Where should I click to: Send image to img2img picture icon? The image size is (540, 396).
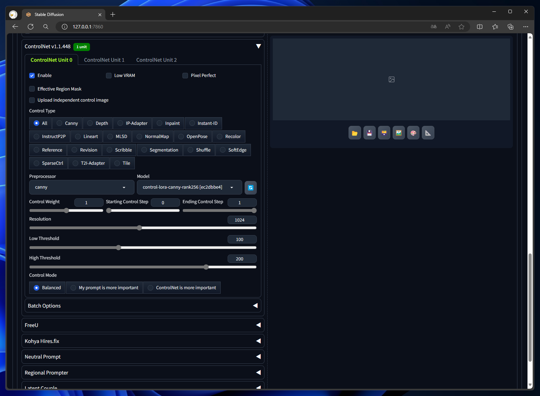coord(398,133)
